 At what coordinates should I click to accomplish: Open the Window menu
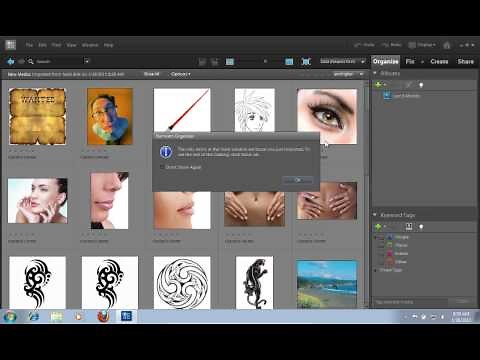tap(90, 45)
